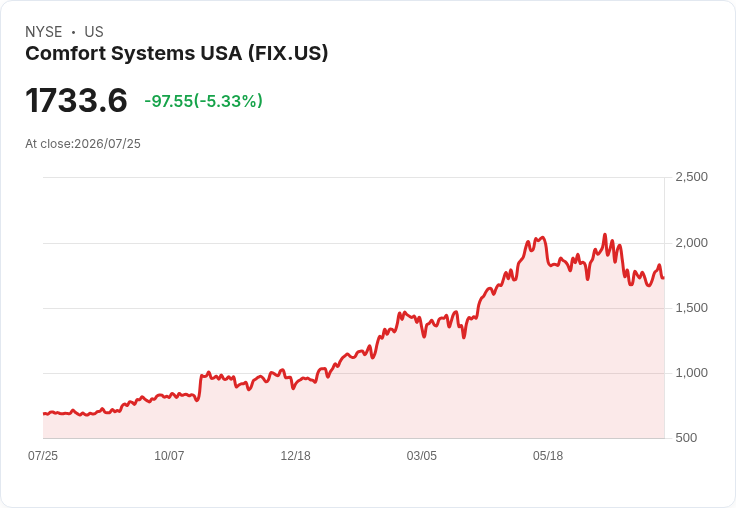The width and height of the screenshot is (736, 508).
Task: Click the sharp price jump after 10/07
Action: point(200,387)
